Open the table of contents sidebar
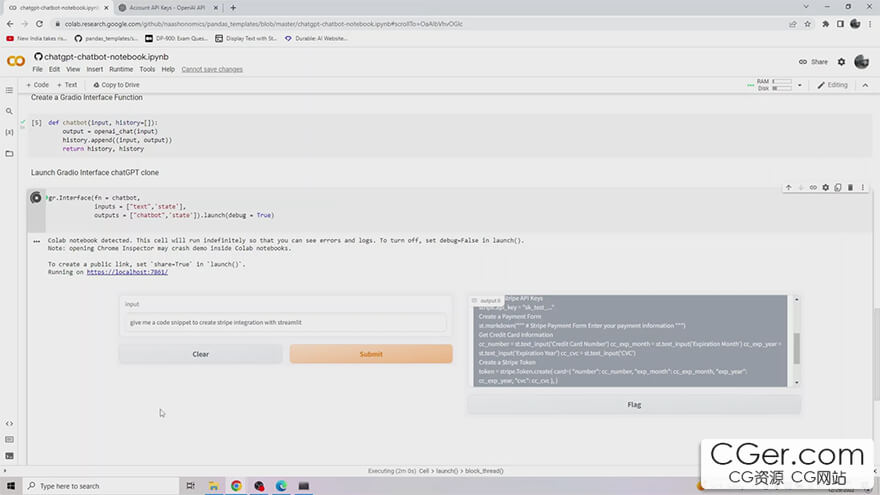The height and width of the screenshot is (495, 880). 10,90
